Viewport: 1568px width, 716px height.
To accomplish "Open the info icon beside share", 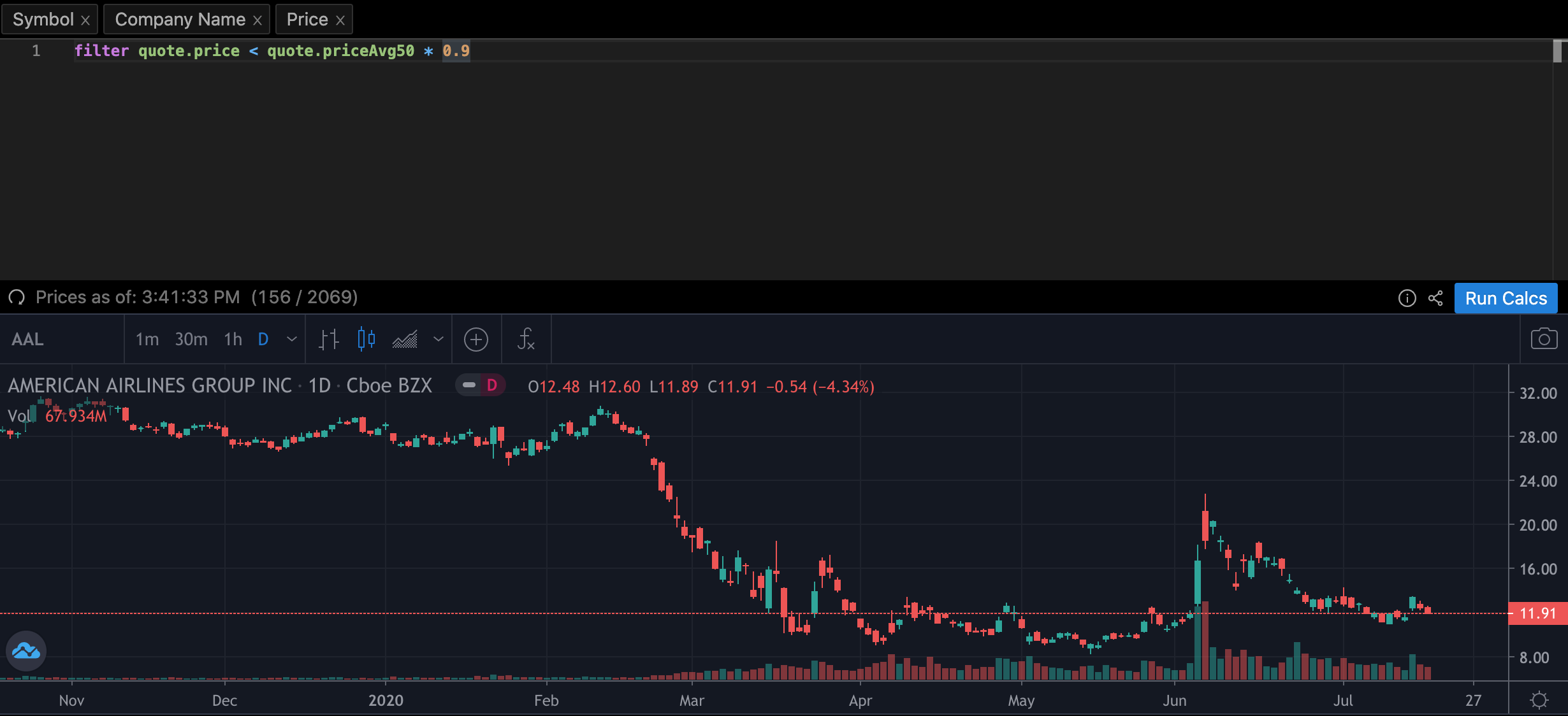I will point(1407,298).
